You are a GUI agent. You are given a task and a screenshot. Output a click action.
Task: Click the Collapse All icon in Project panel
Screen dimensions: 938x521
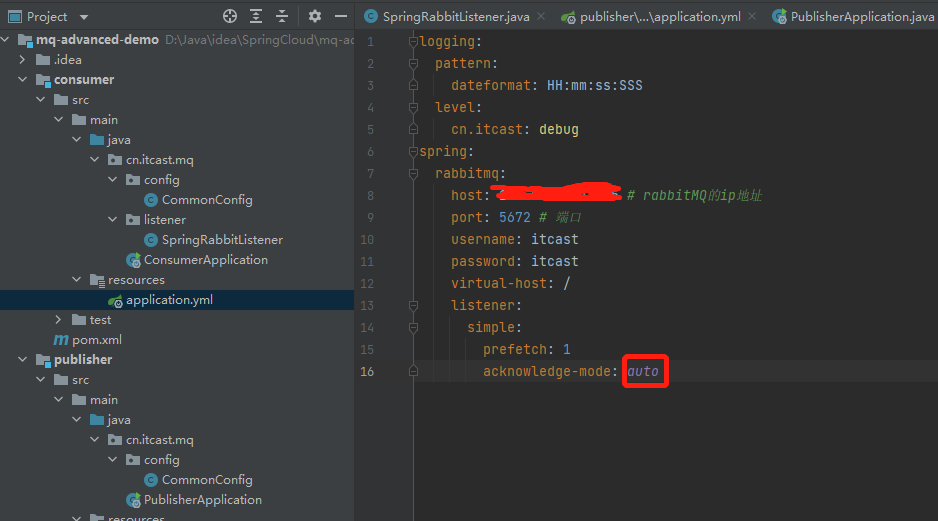(x=282, y=16)
